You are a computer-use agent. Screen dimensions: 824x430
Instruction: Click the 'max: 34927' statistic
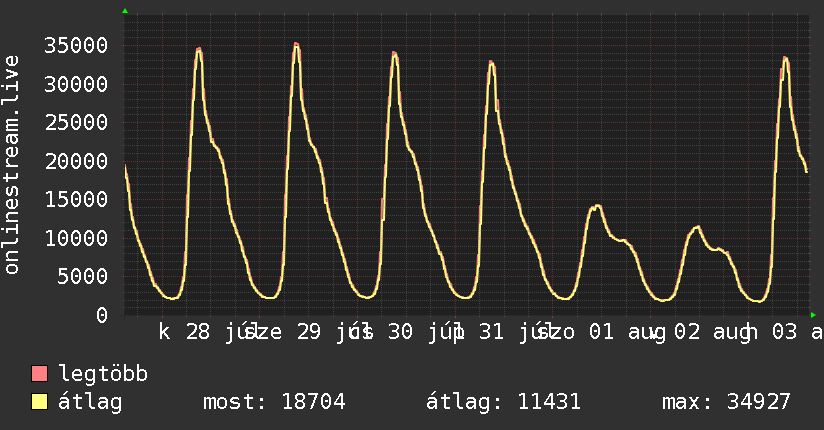click(726, 402)
